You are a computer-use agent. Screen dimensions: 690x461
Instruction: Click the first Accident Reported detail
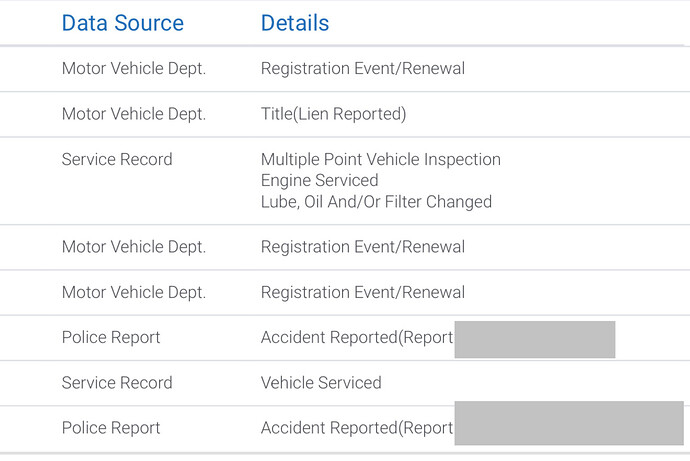[x=357, y=337]
